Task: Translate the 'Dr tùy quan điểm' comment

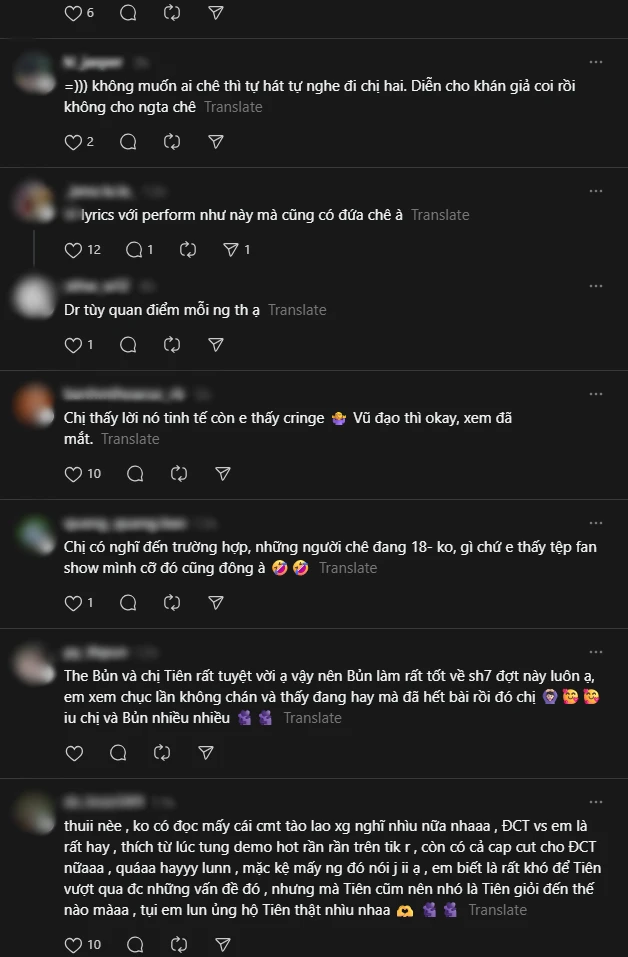Action: coord(297,310)
